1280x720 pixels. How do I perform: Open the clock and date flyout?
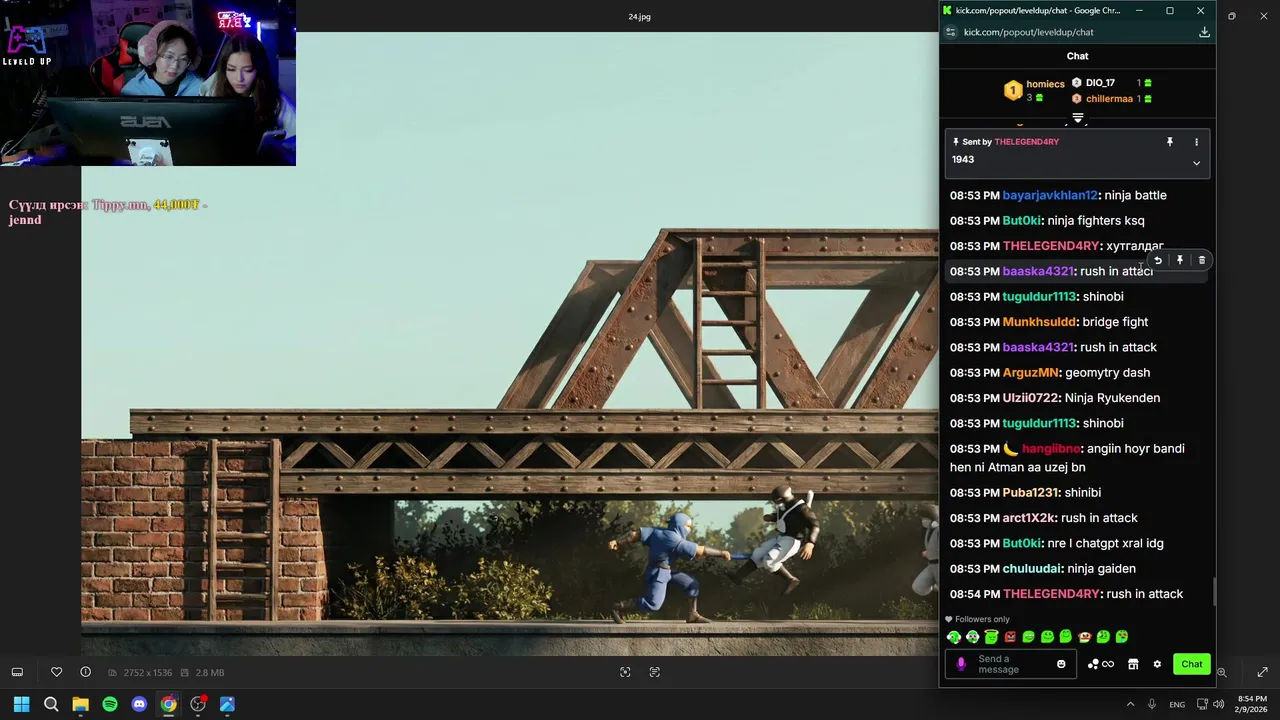click(x=1252, y=704)
